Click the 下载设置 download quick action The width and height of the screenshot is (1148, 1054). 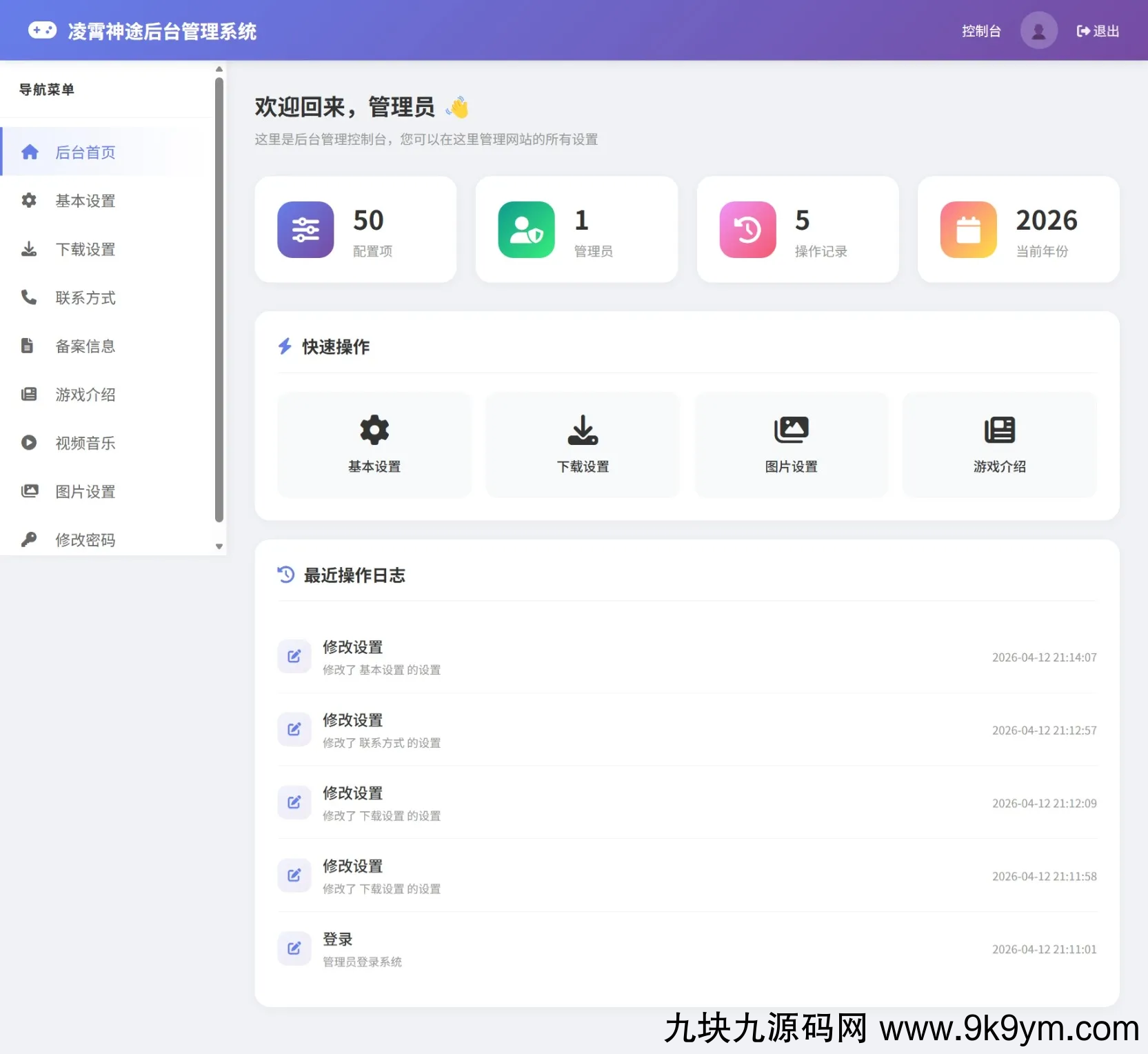[583, 445]
